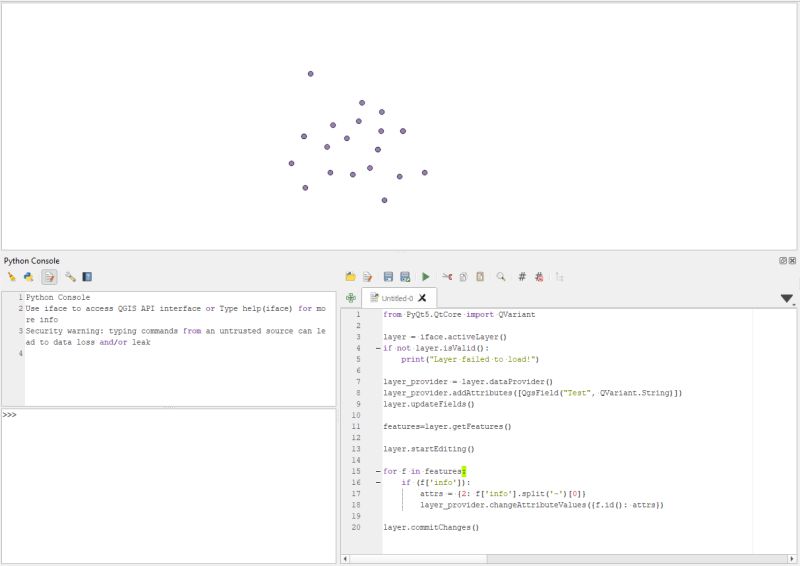Click the topmost point on the map
This screenshot has width=800, height=566.
[x=310, y=74]
